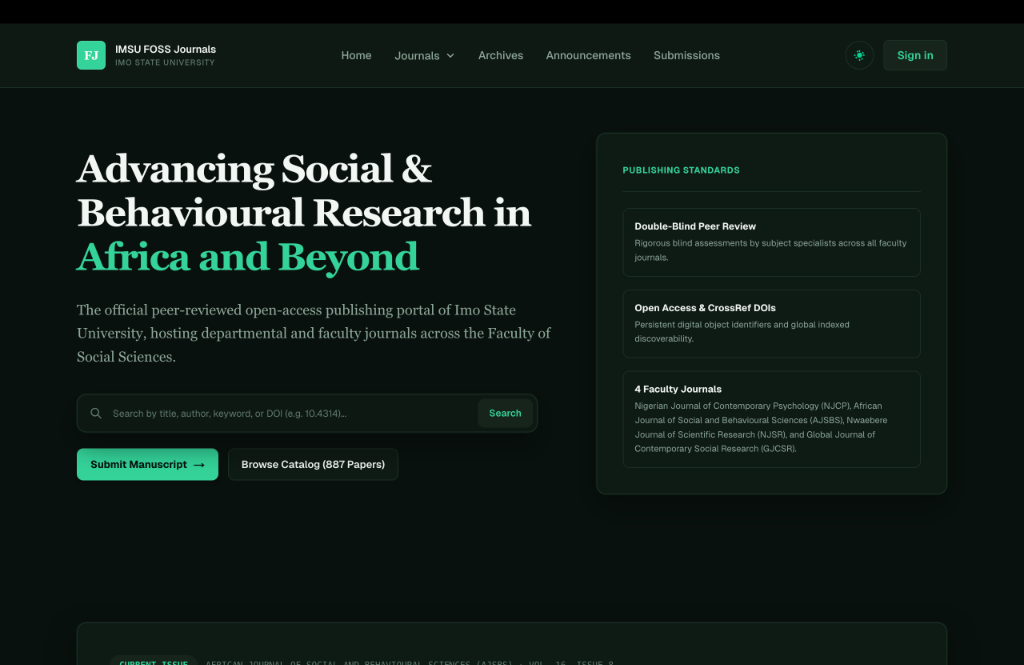This screenshot has height=665, width=1024.
Task: Select the 4 Faculty Journals card
Action: coord(771,419)
